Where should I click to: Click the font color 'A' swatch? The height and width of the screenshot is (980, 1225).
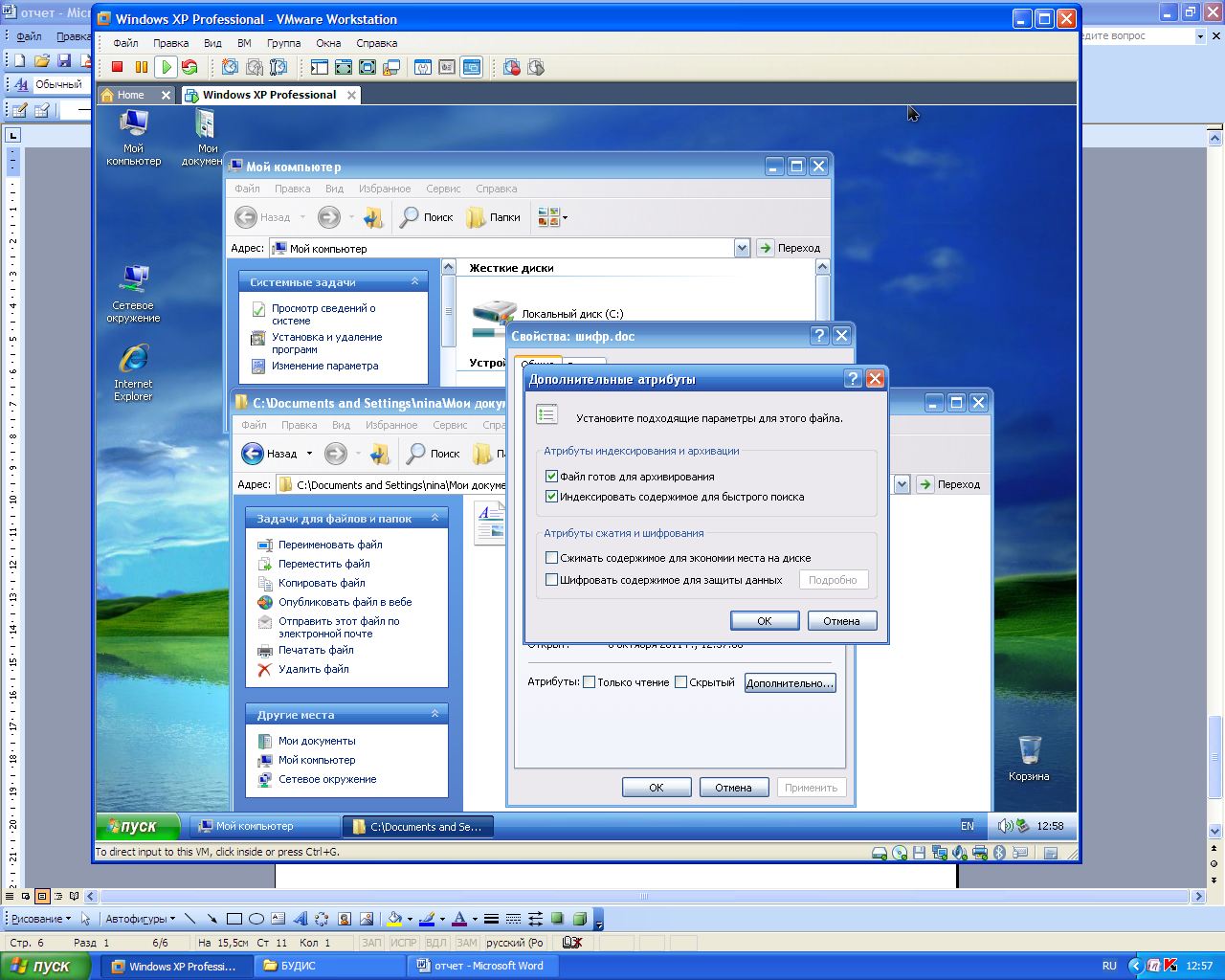point(459,919)
